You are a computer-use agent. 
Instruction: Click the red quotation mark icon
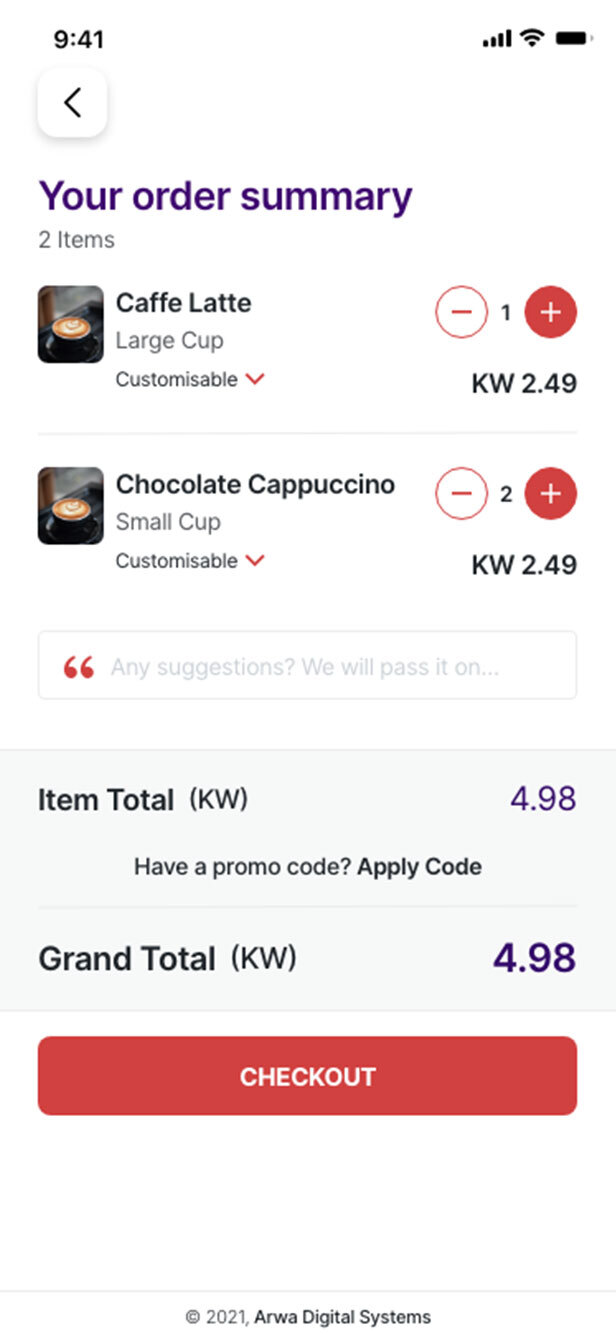pyautogui.click(x=78, y=667)
